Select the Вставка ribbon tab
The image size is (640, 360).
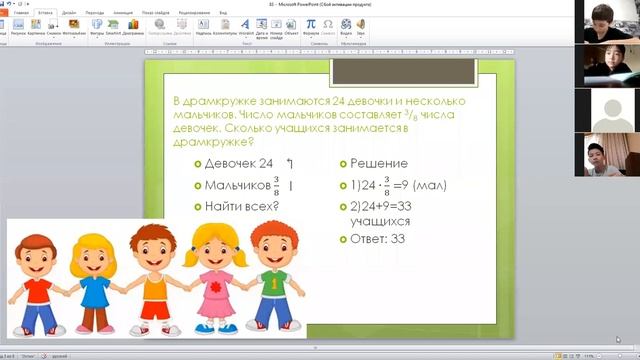coord(45,13)
